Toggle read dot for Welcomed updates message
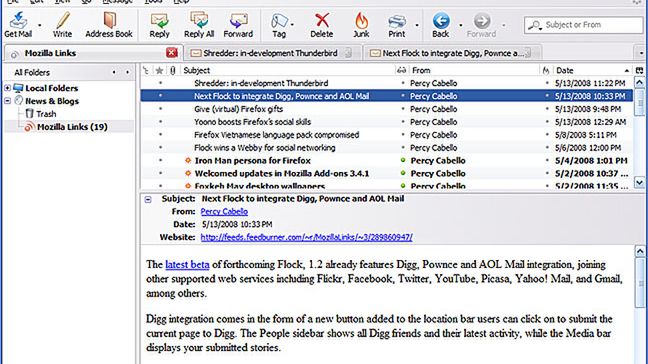 pos(403,174)
